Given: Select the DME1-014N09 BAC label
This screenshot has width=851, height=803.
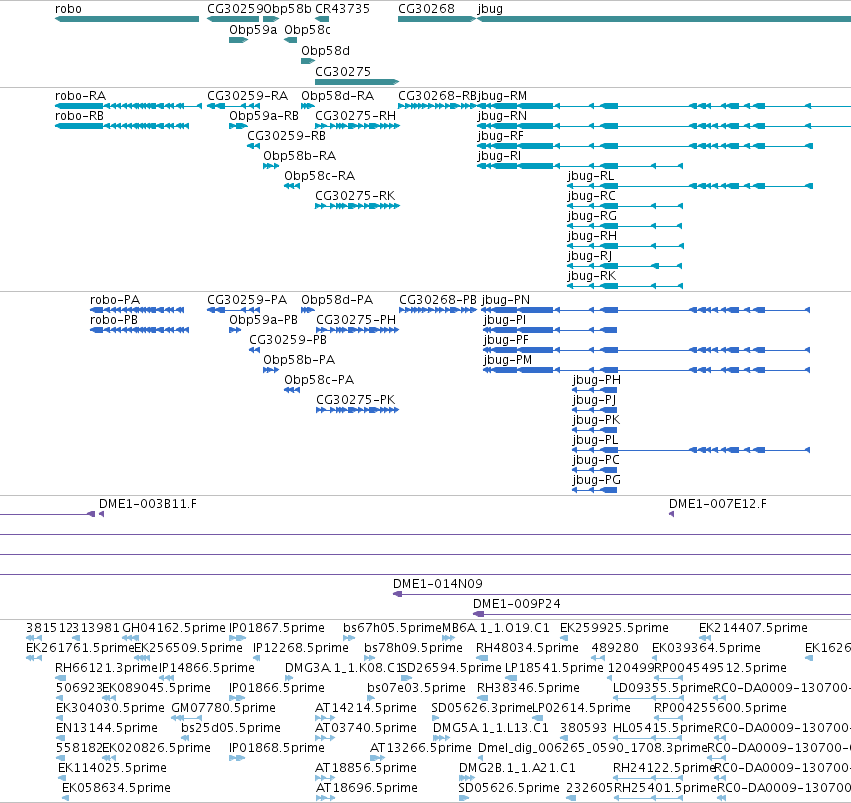Looking at the screenshot, I should coord(437,584).
